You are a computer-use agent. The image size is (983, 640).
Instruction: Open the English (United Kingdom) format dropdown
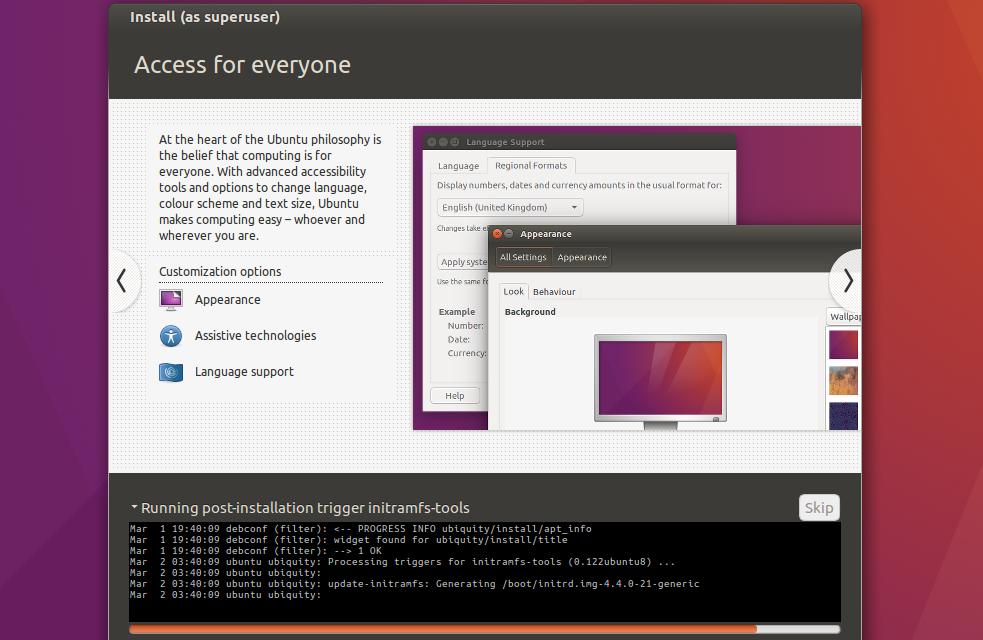tap(510, 207)
